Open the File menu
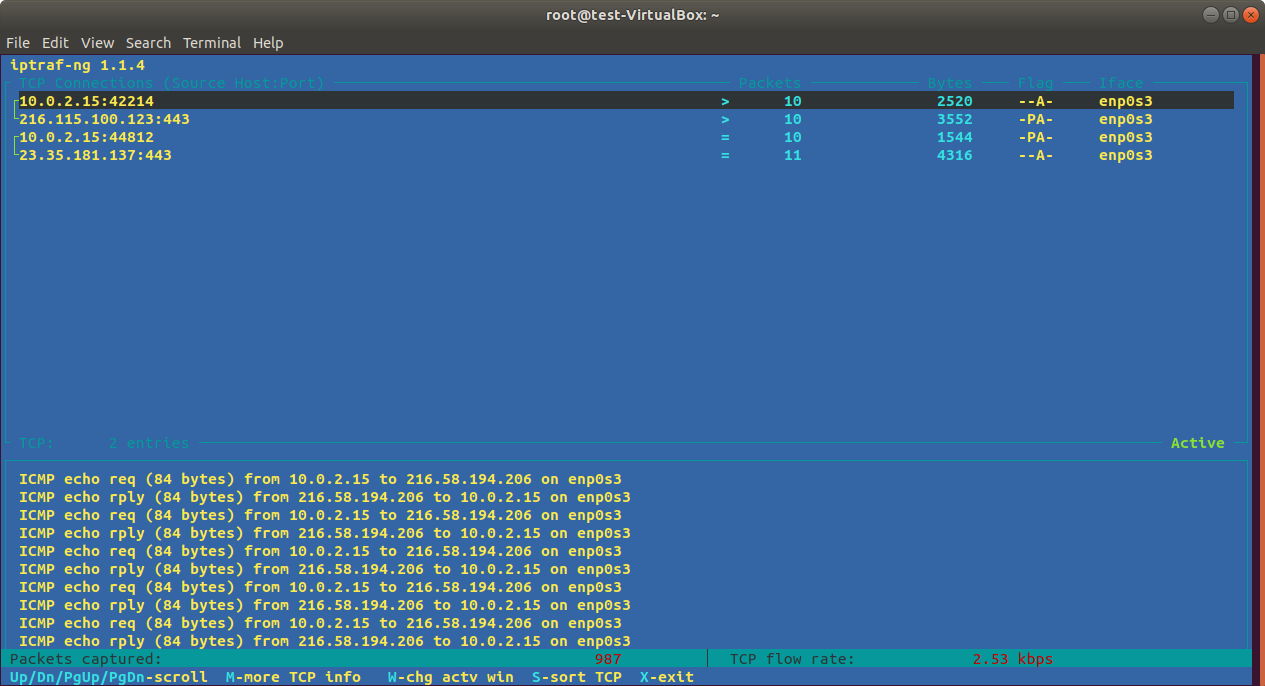Image resolution: width=1265 pixels, height=686 pixels. point(18,43)
